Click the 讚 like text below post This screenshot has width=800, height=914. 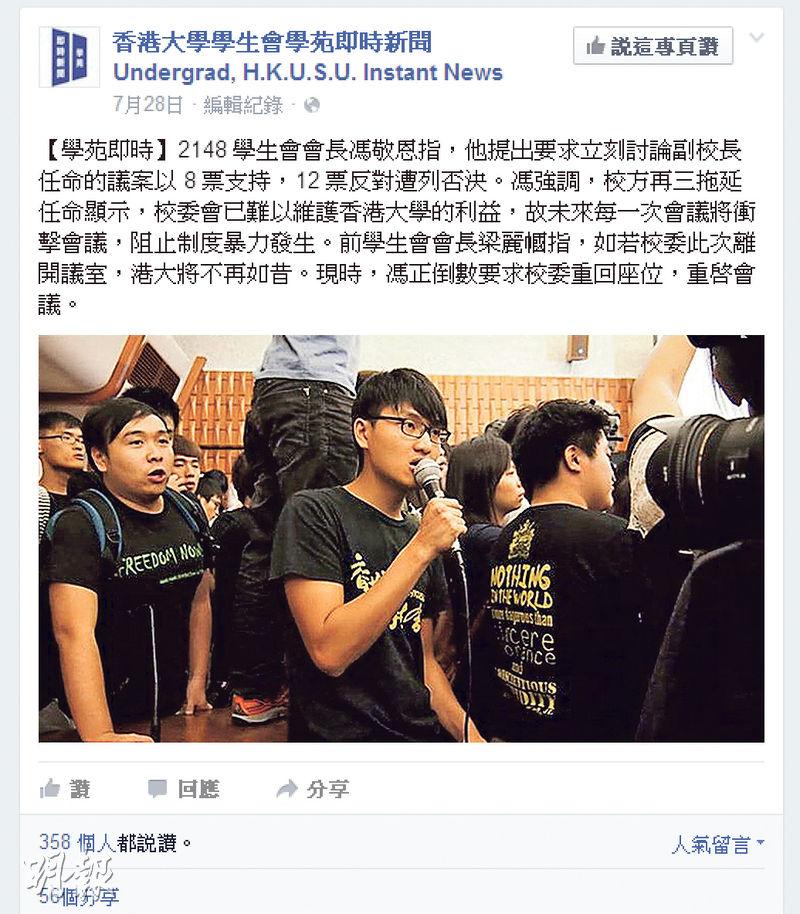[x=80, y=789]
